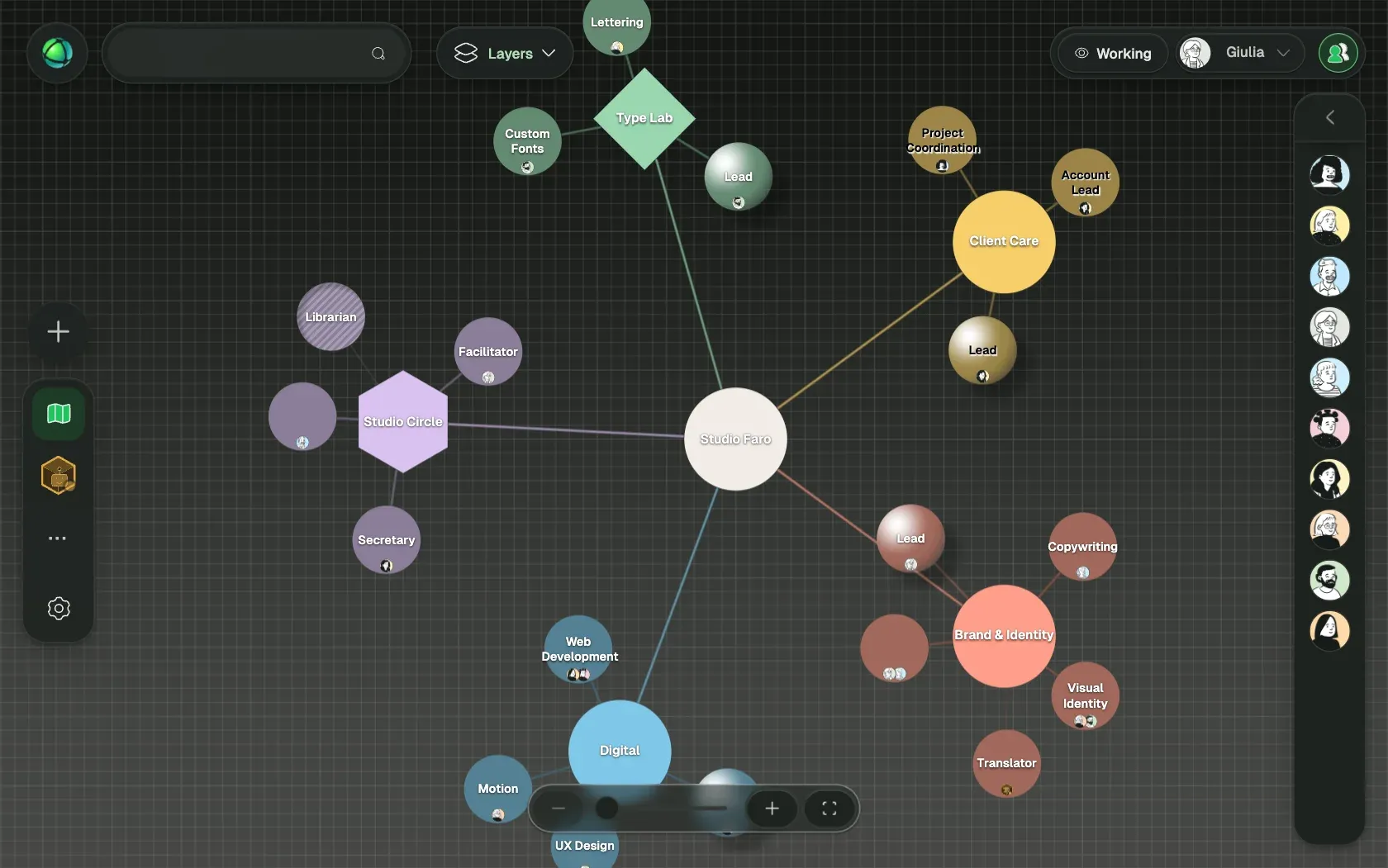Select the Project Coordination role node

942,140
